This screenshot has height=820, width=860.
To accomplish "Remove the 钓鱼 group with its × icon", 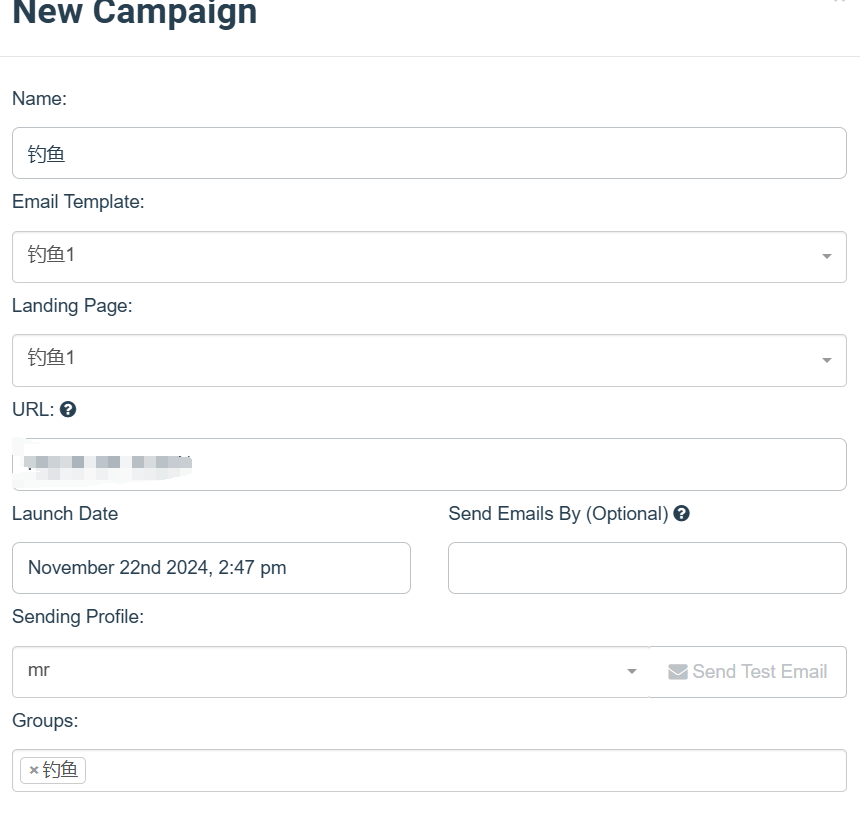I will (x=34, y=770).
